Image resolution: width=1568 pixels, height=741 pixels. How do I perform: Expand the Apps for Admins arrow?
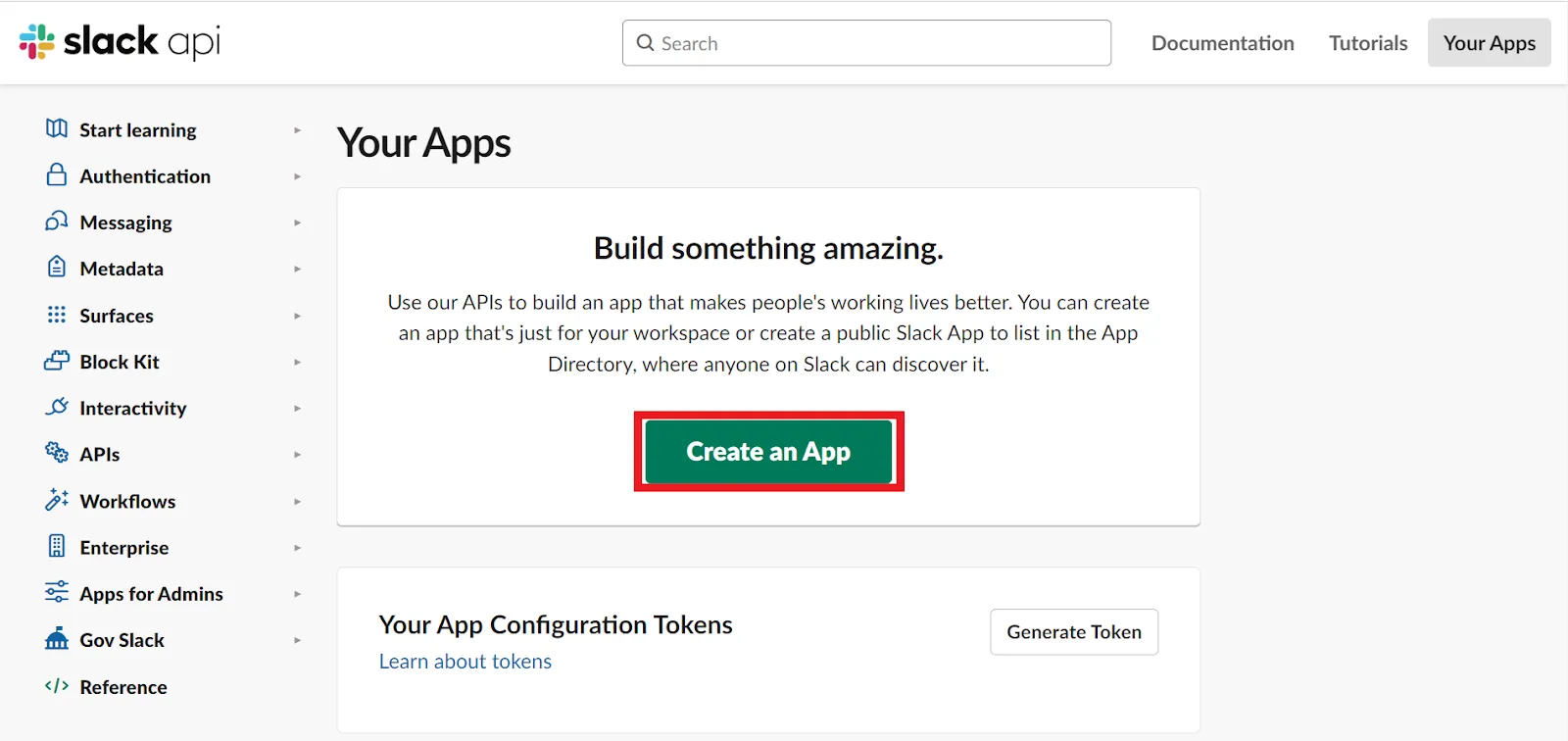(x=297, y=594)
